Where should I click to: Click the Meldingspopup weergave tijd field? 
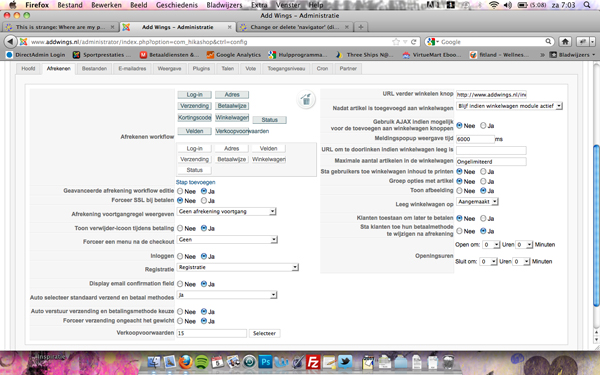pos(475,139)
